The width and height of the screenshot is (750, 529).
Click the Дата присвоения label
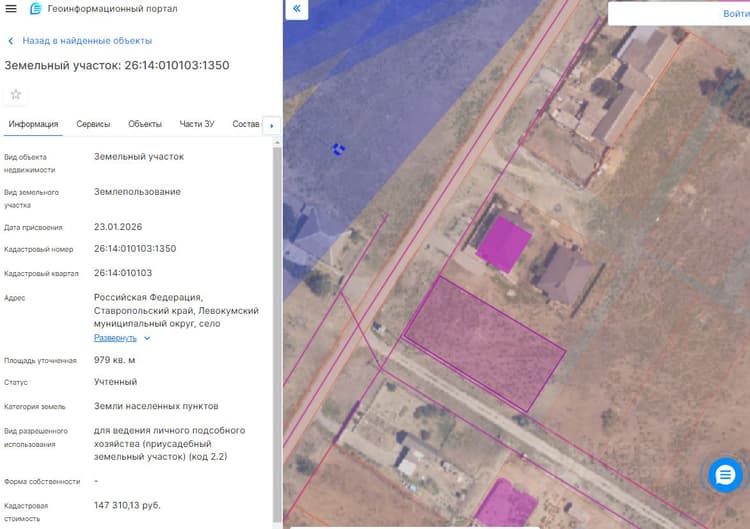[33, 228]
